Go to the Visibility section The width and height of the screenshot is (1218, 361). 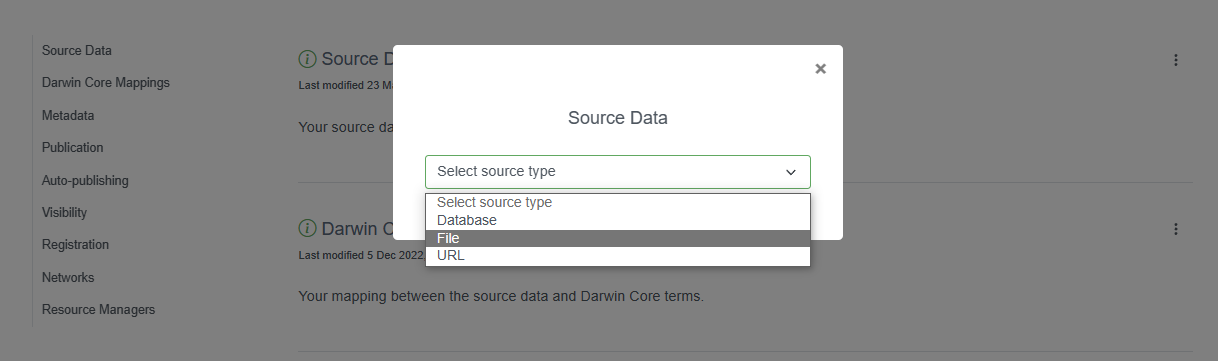64,213
